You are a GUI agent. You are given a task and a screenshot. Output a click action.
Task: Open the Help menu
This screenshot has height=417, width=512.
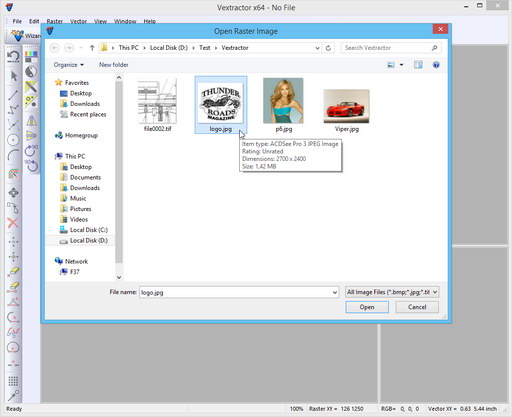coord(150,21)
